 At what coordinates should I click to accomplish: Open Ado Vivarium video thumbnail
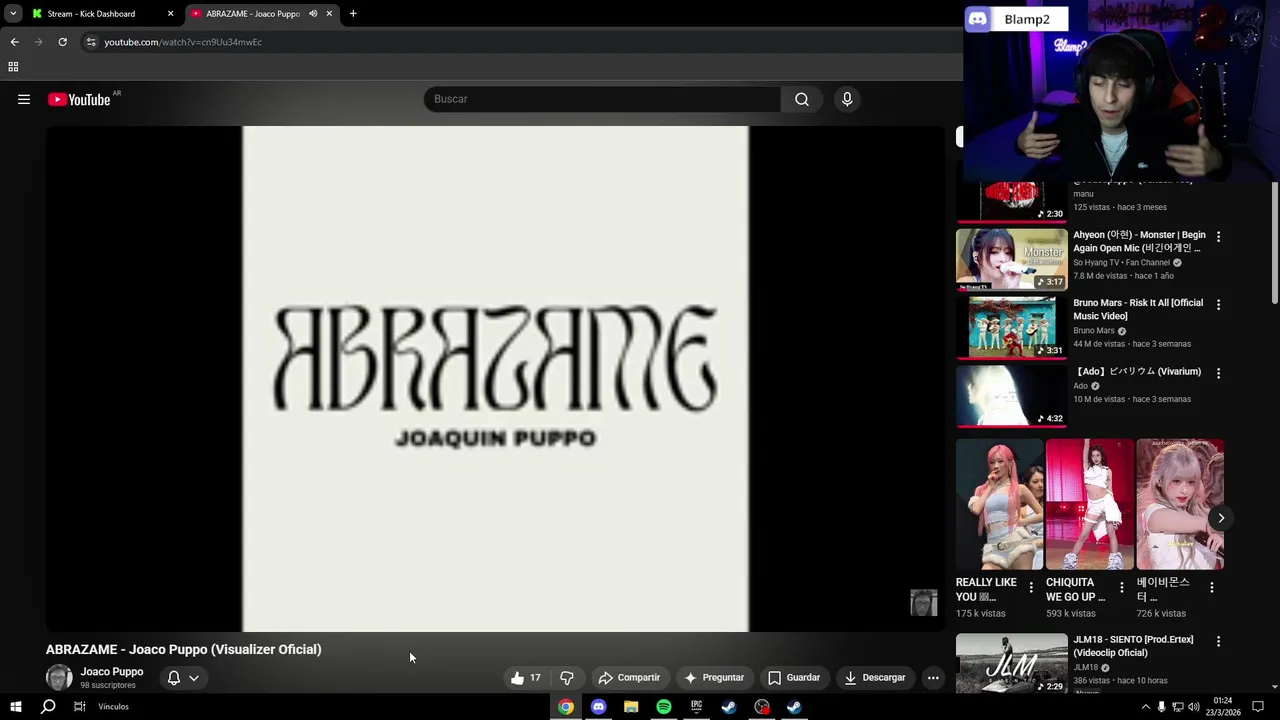coord(1011,396)
